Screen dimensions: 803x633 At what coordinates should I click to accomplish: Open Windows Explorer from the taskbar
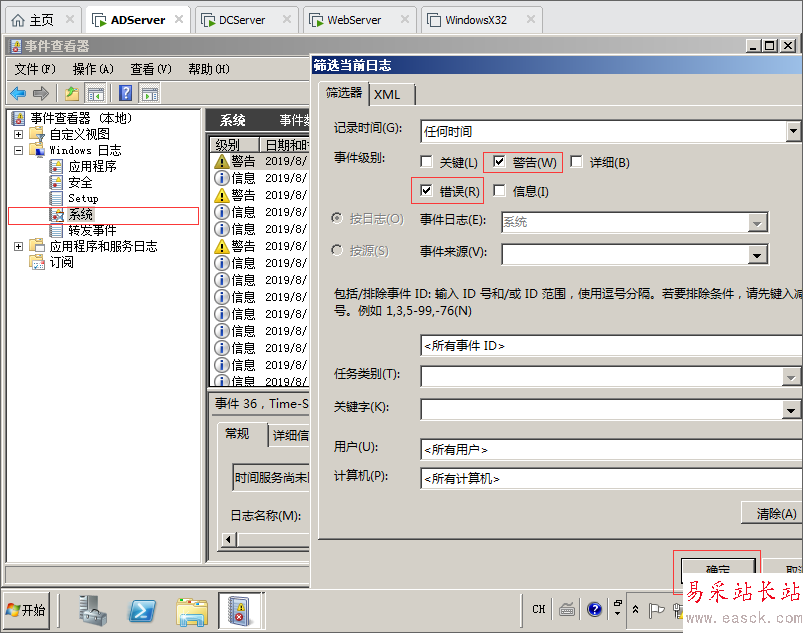coord(192,611)
